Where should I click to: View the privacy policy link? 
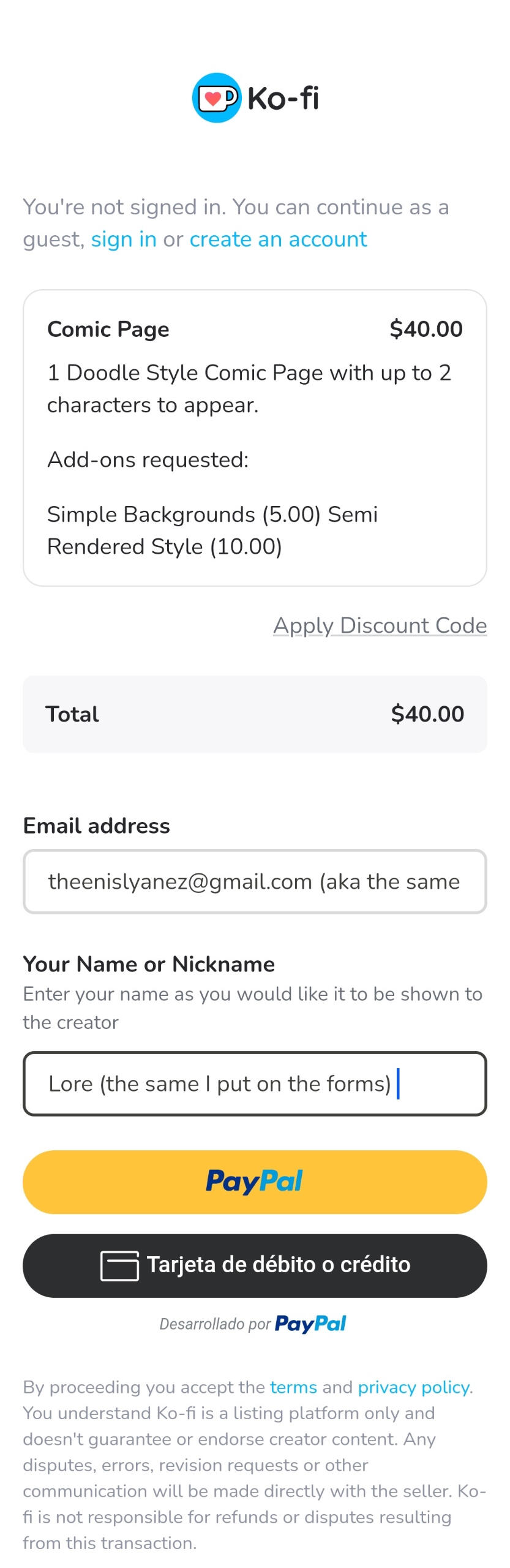414,1387
